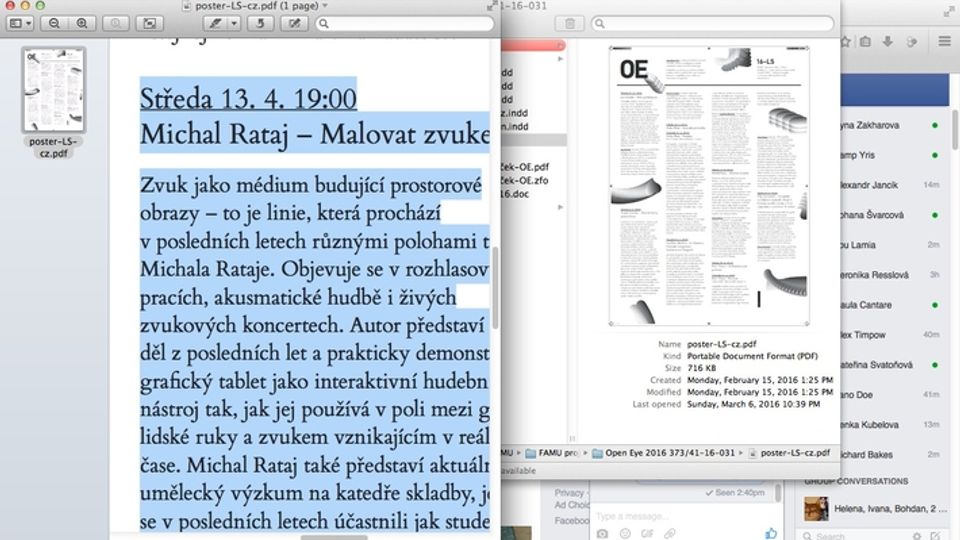Click the heading Středa 13. 4. 19:00
The image size is (960, 540).
248,99
